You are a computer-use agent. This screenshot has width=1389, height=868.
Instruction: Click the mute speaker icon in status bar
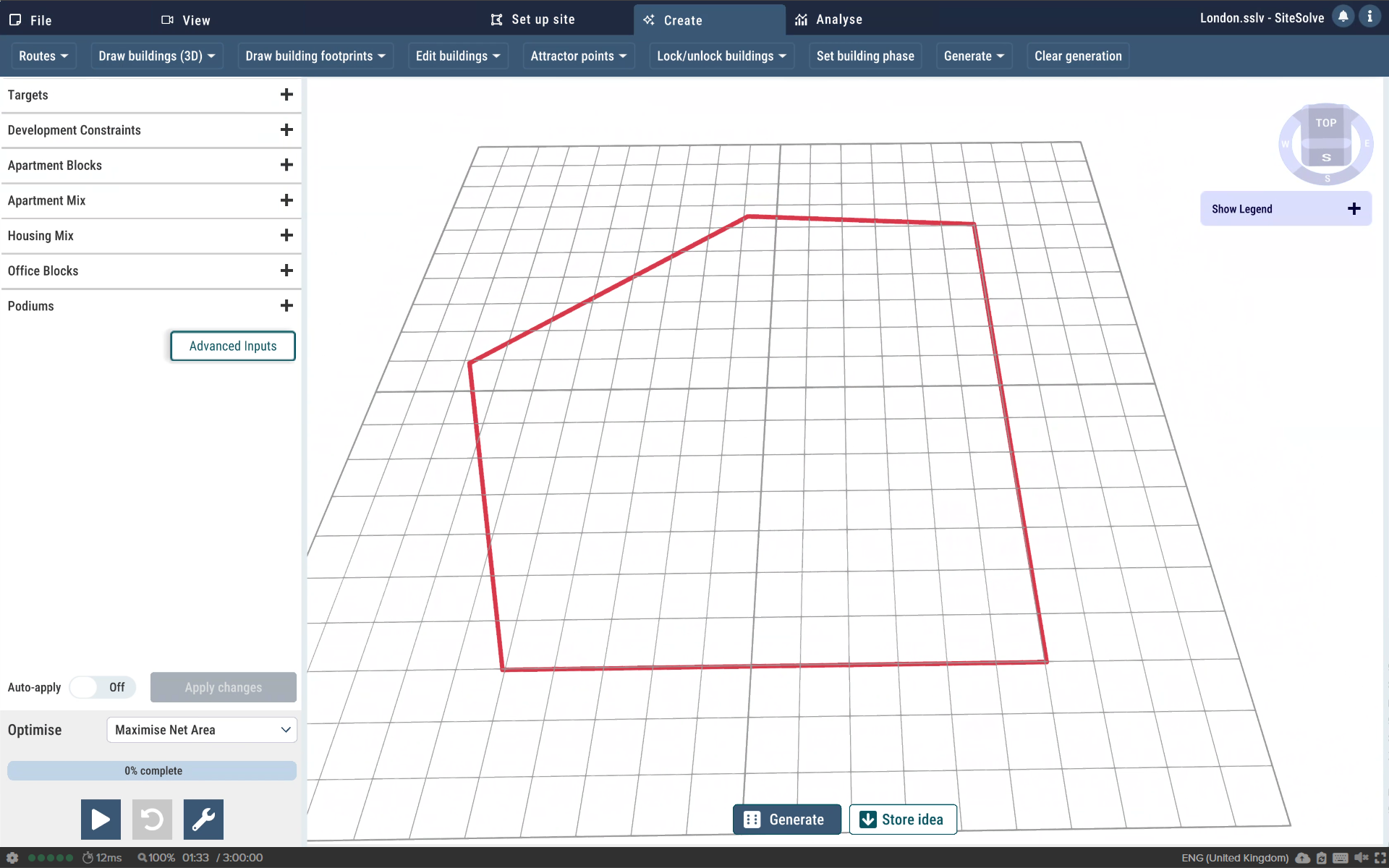pos(1361,858)
